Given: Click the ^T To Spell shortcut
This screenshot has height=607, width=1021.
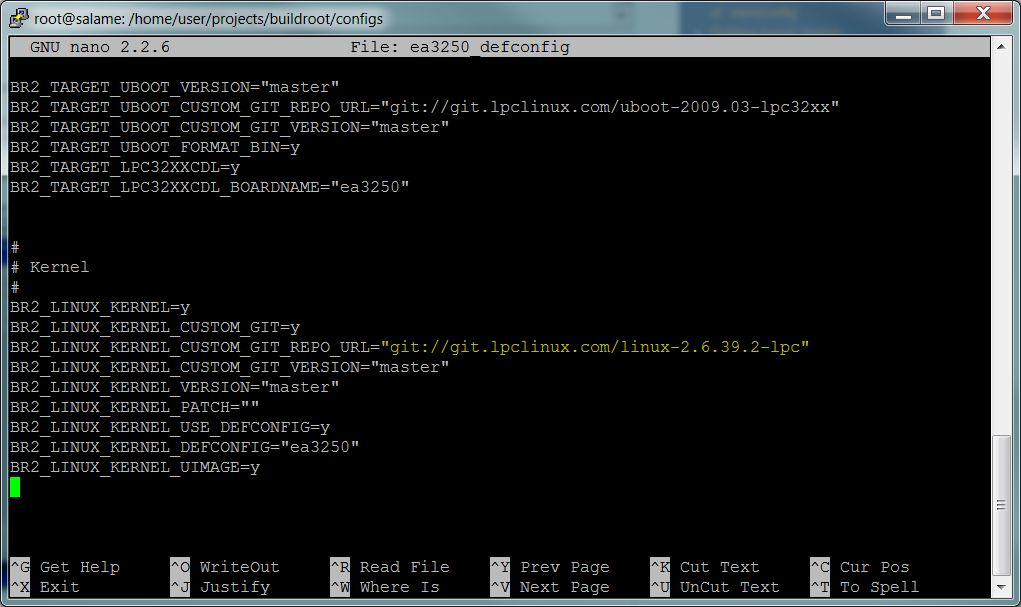Looking at the screenshot, I should (x=865, y=587).
